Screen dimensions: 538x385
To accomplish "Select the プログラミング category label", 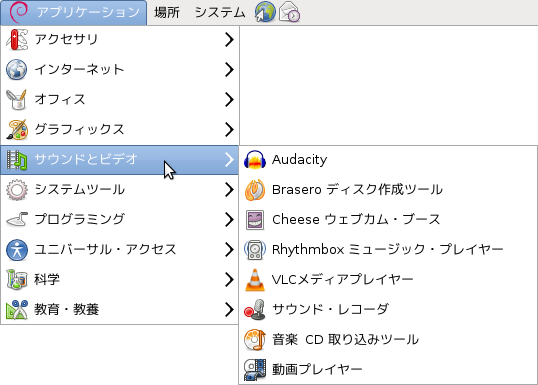I will 79,220.
